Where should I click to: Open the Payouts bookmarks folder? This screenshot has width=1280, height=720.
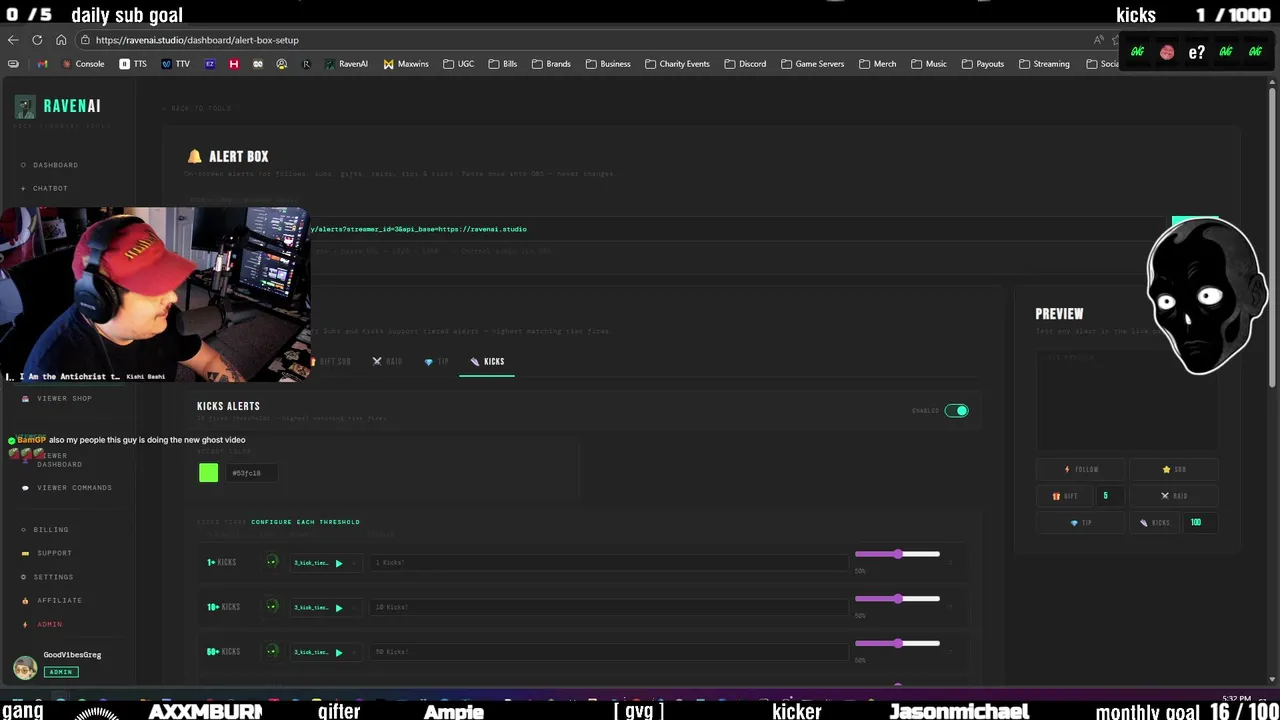[982, 64]
